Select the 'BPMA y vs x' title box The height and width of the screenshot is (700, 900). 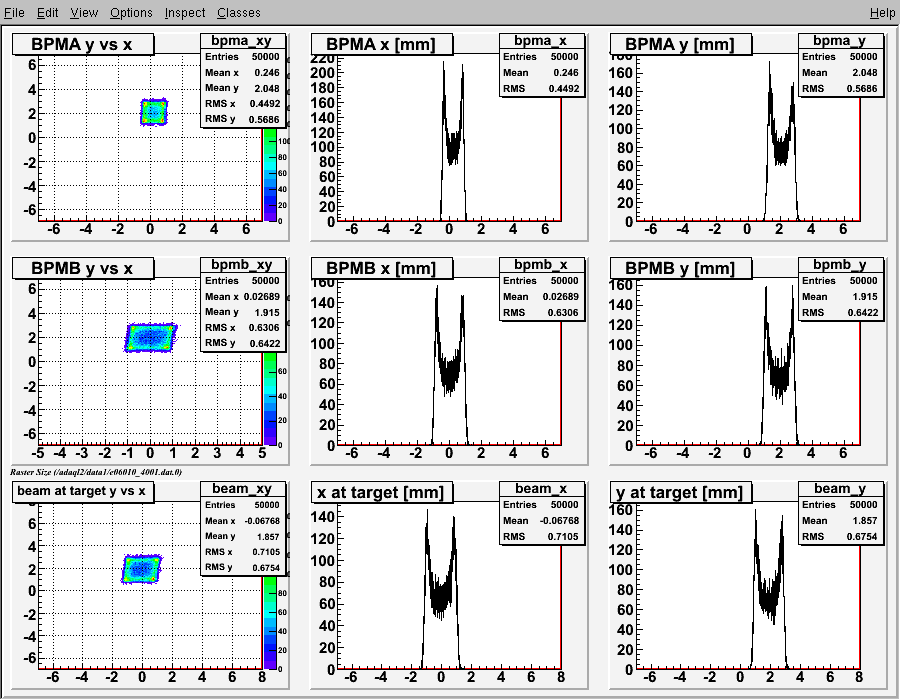point(83,44)
